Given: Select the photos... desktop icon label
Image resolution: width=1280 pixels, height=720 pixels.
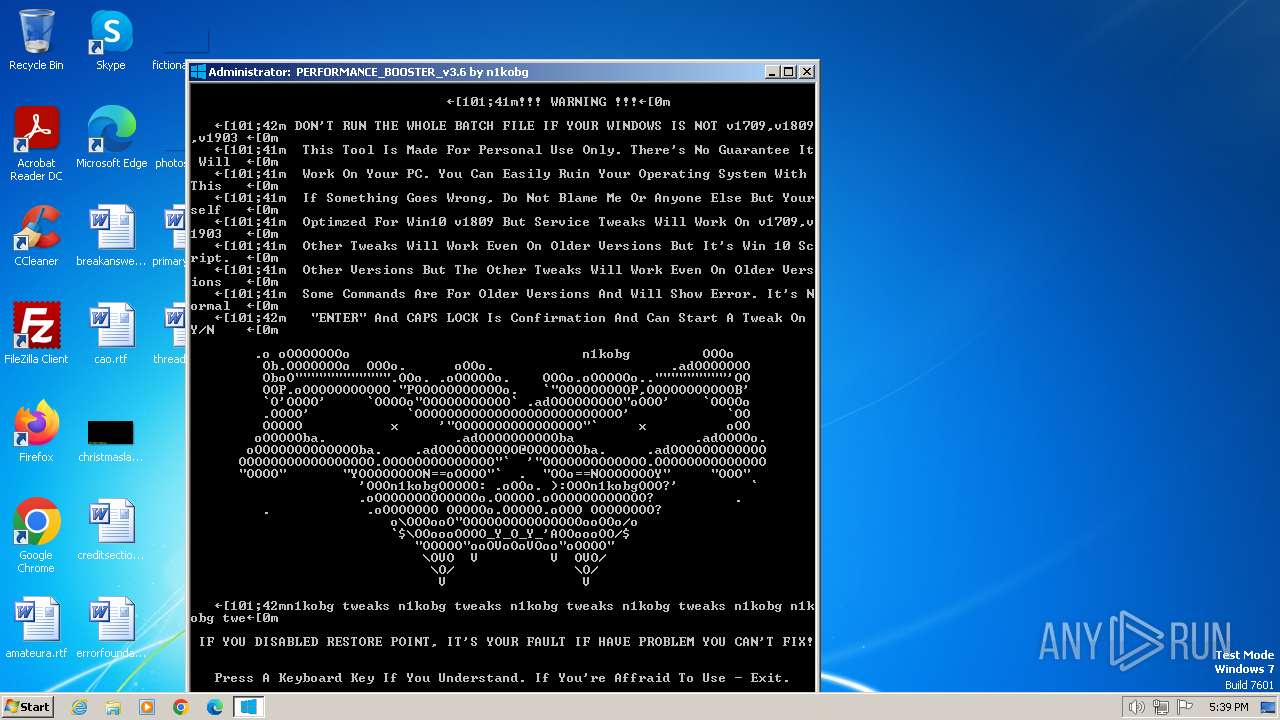Looking at the screenshot, I should 171,163.
